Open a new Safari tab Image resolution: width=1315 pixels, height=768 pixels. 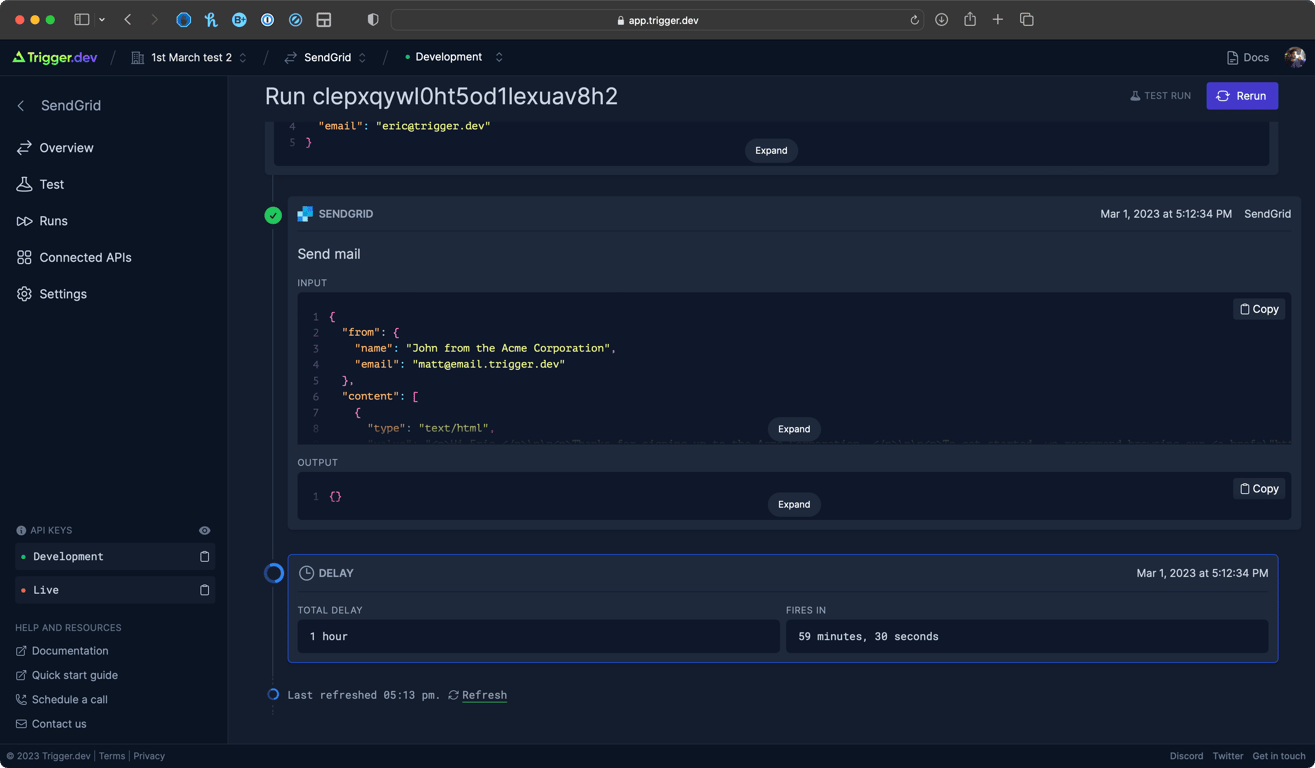(x=998, y=20)
